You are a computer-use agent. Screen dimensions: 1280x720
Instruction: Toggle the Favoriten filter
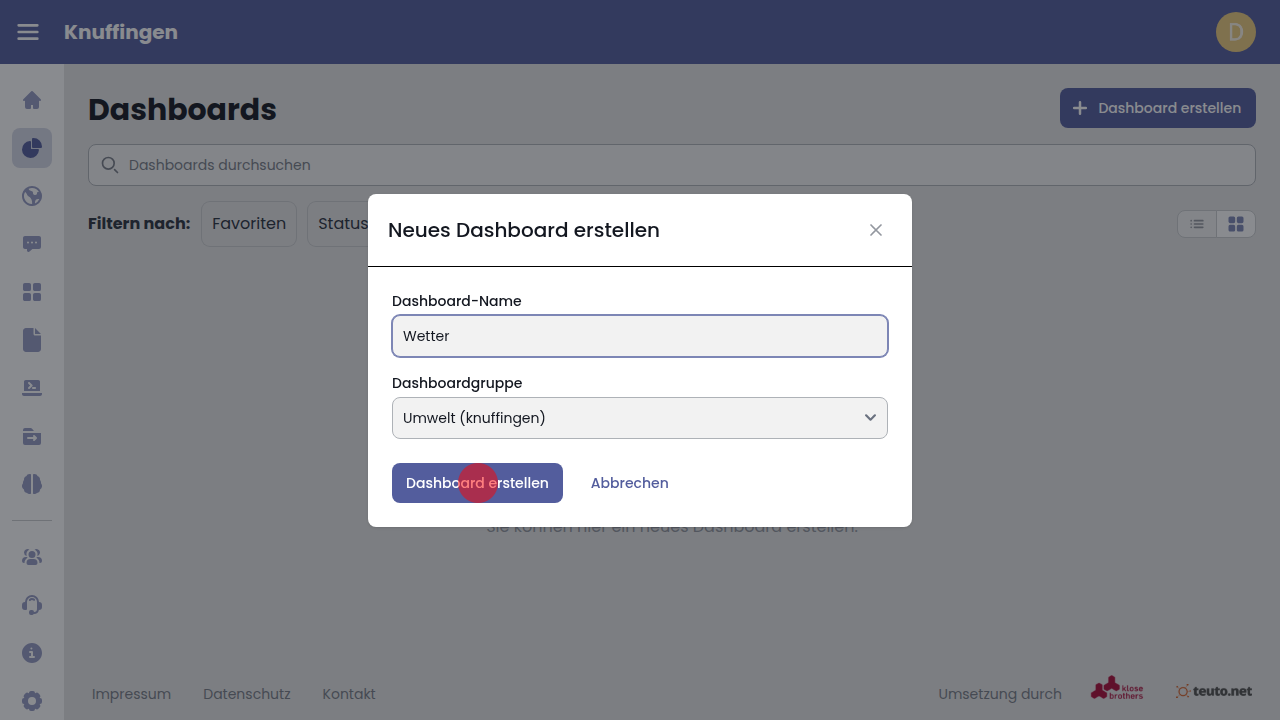[249, 224]
